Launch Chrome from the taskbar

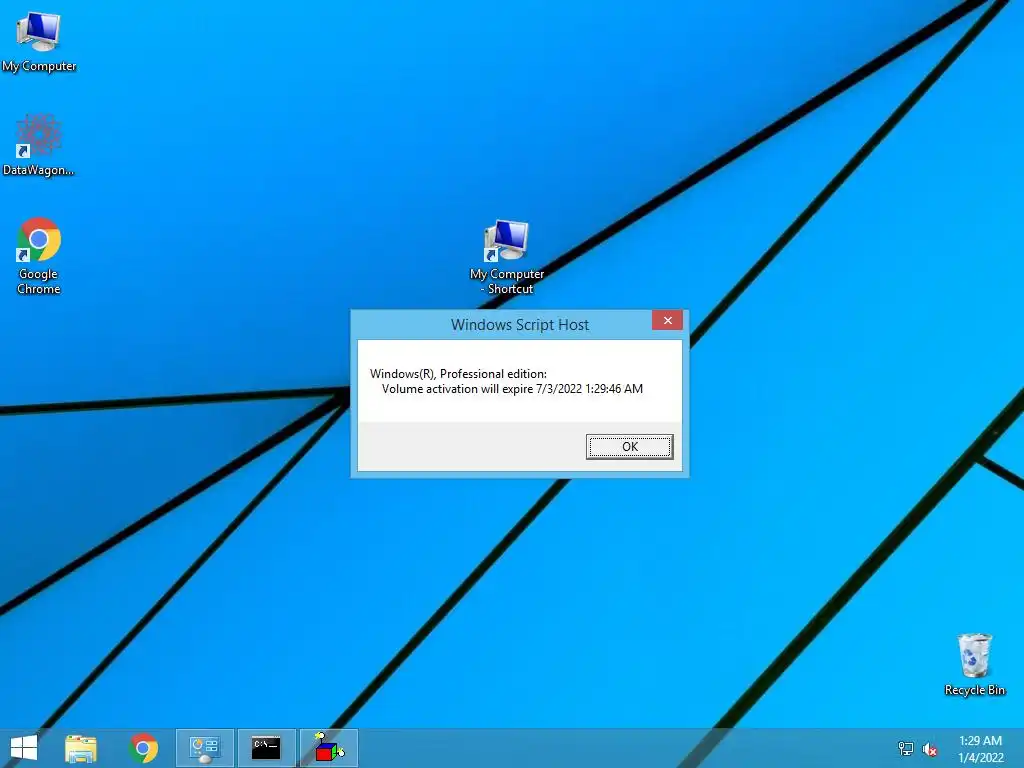144,748
